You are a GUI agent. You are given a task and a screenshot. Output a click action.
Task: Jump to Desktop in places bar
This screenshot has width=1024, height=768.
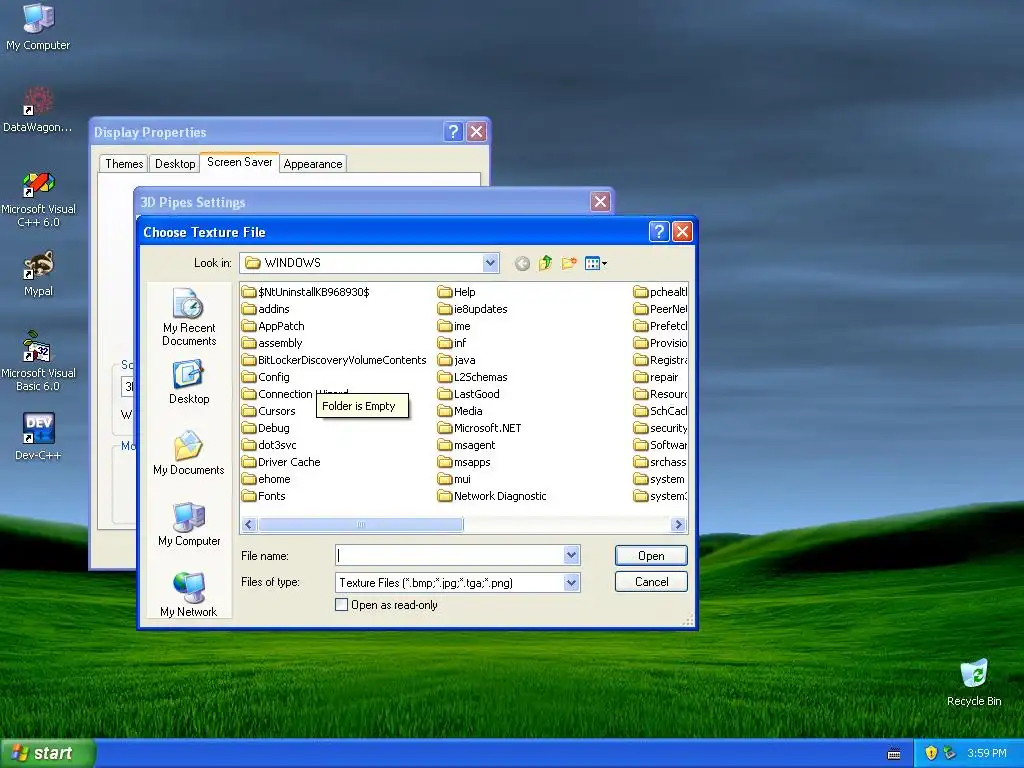[189, 382]
